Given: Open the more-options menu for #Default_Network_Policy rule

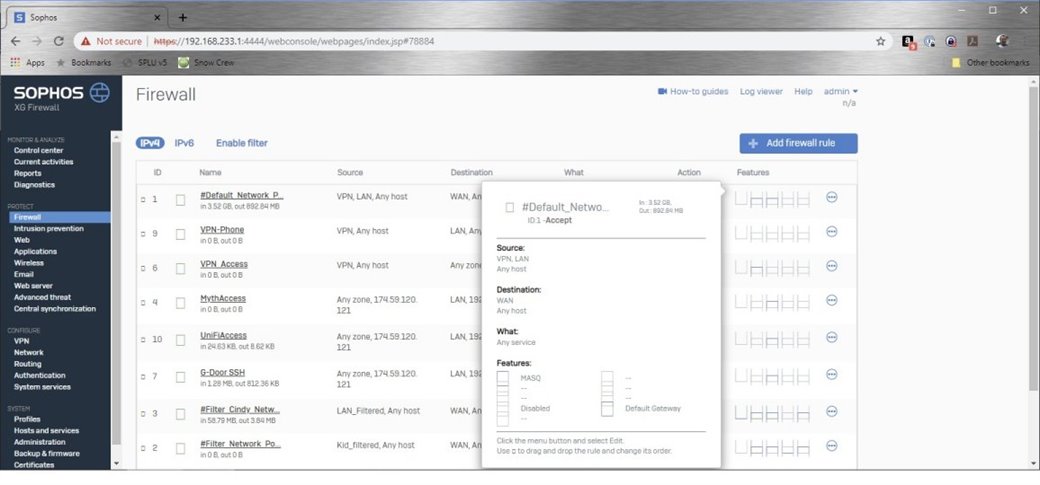Looking at the screenshot, I should click(831, 198).
